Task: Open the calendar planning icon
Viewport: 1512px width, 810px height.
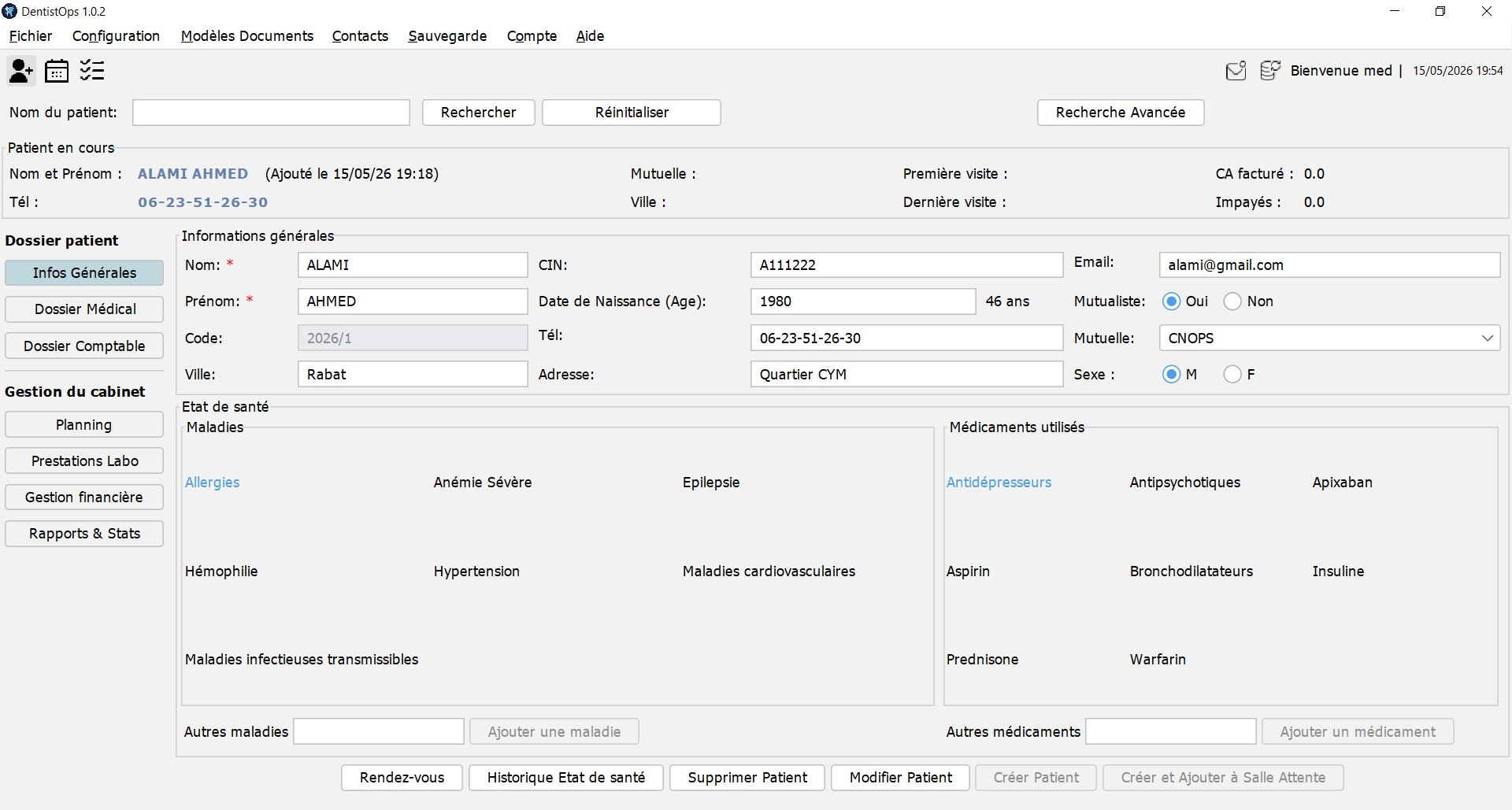Action: pyautogui.click(x=57, y=71)
